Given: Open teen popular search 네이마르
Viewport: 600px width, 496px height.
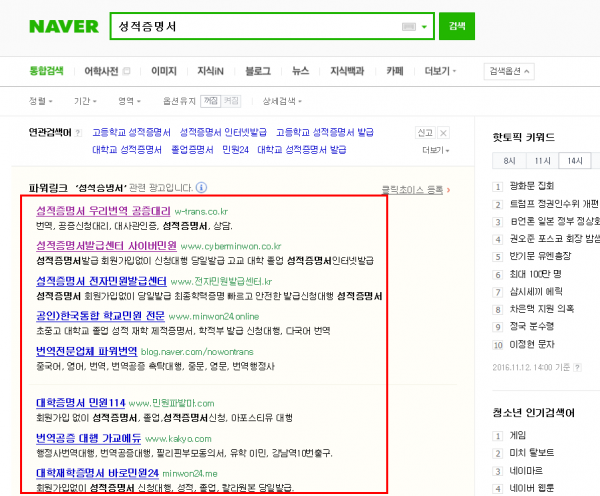Looking at the screenshot, I should click(x=526, y=471).
